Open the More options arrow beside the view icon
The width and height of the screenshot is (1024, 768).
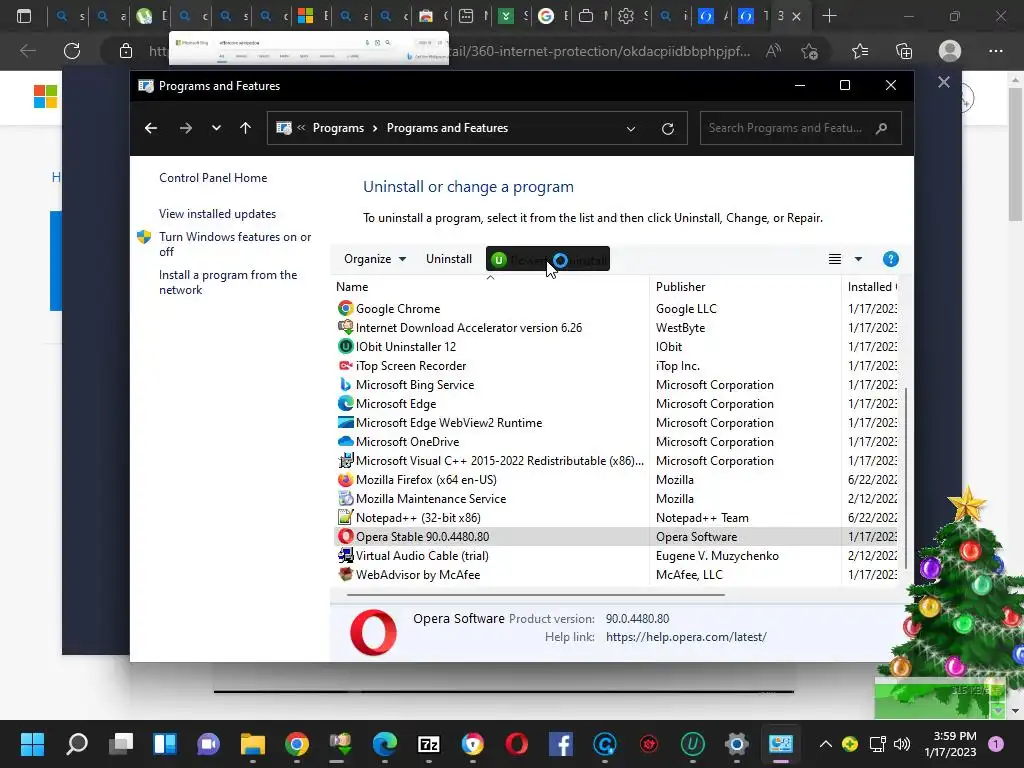tap(858, 259)
